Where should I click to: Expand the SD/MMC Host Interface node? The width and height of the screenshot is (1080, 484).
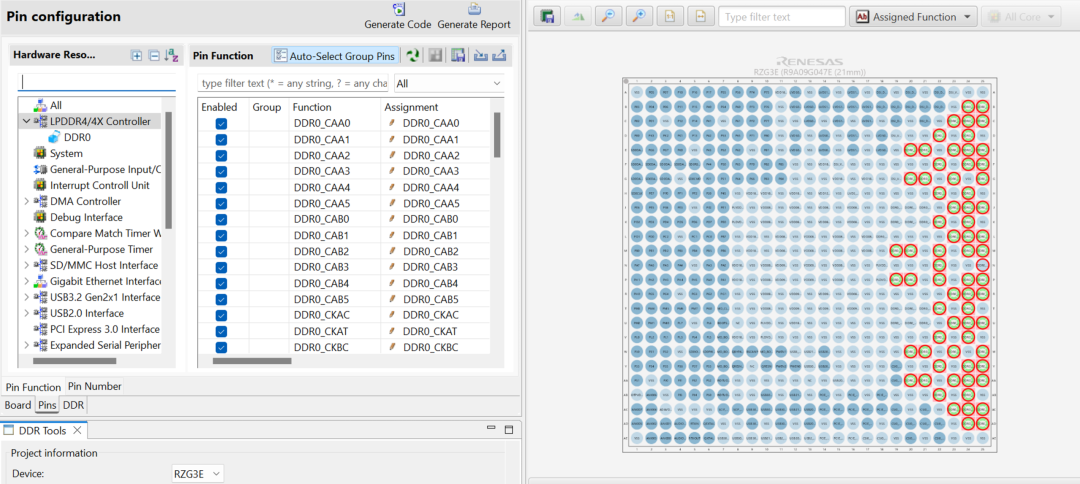coord(26,265)
